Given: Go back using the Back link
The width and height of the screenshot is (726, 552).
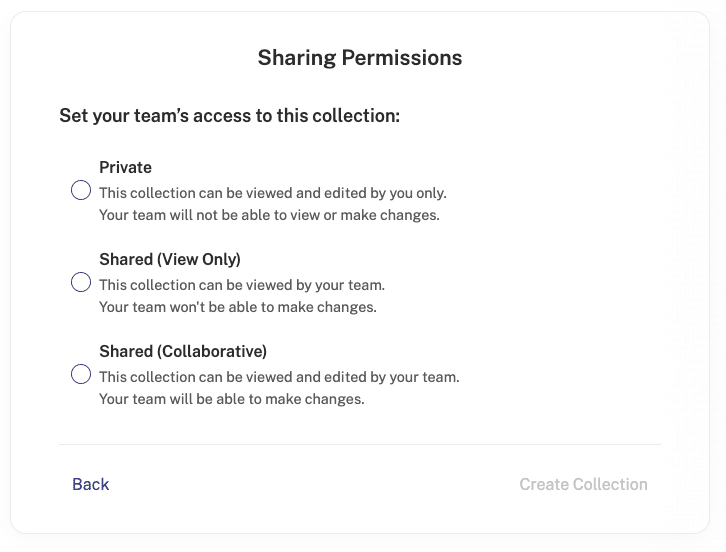Looking at the screenshot, I should (x=91, y=484).
